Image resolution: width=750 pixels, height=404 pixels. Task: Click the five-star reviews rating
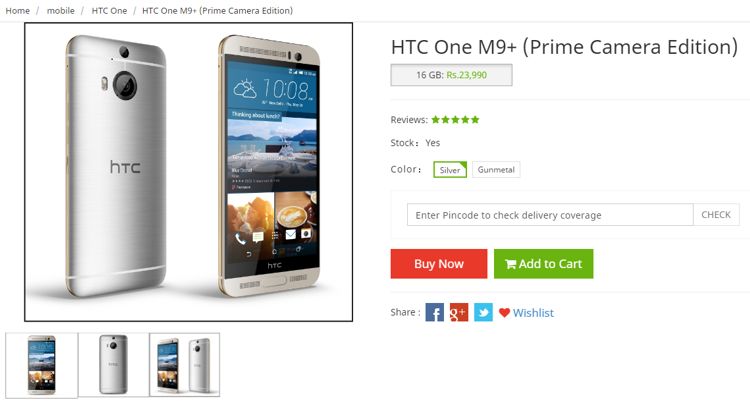pos(455,120)
